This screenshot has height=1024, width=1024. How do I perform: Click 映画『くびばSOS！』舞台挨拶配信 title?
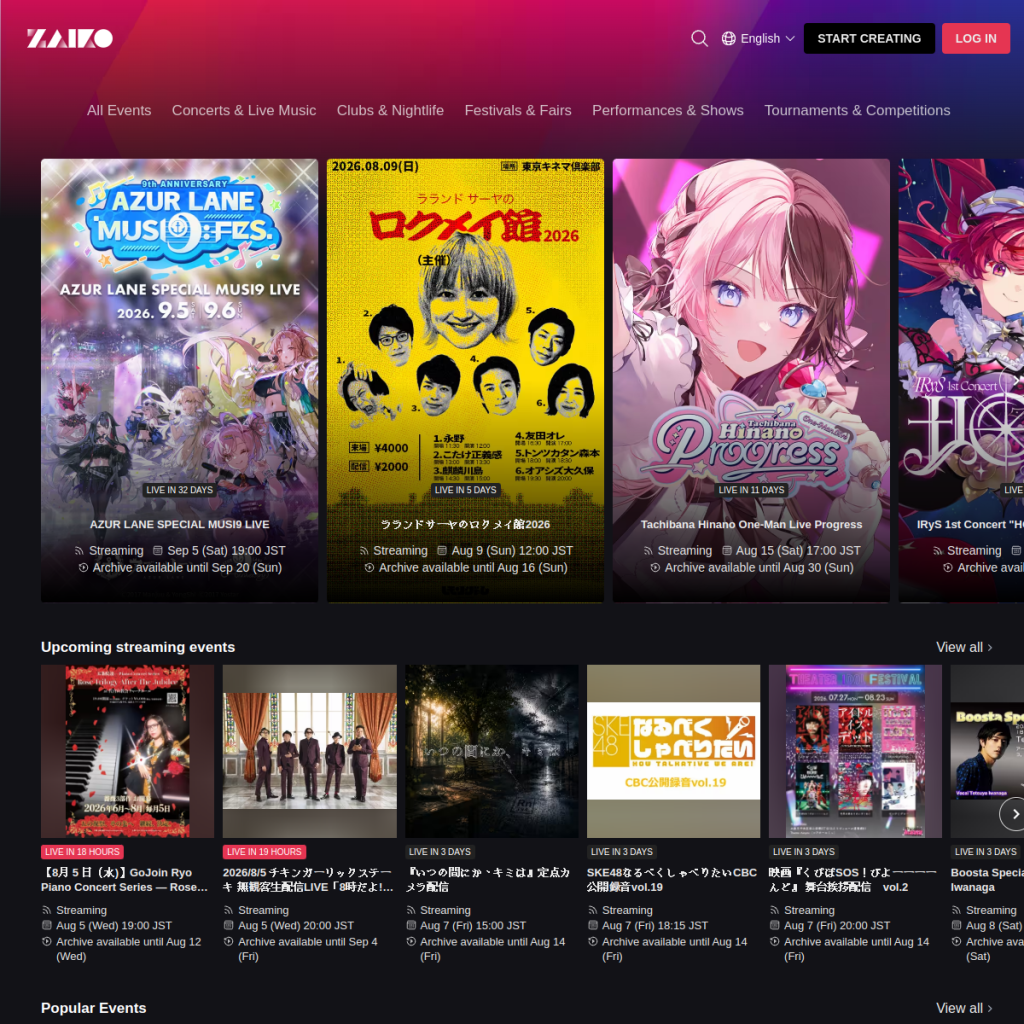tap(853, 880)
